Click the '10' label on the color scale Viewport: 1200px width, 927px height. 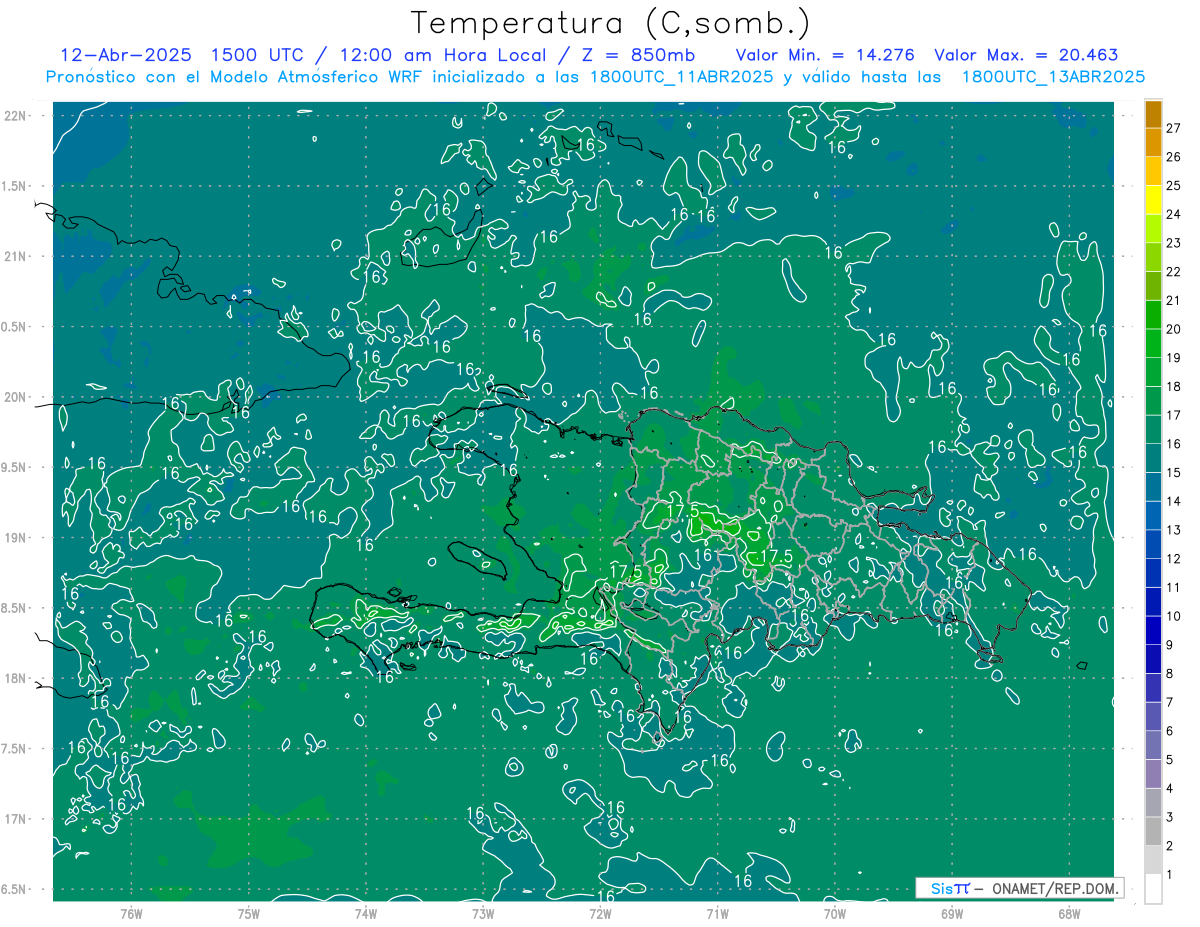tap(1174, 615)
